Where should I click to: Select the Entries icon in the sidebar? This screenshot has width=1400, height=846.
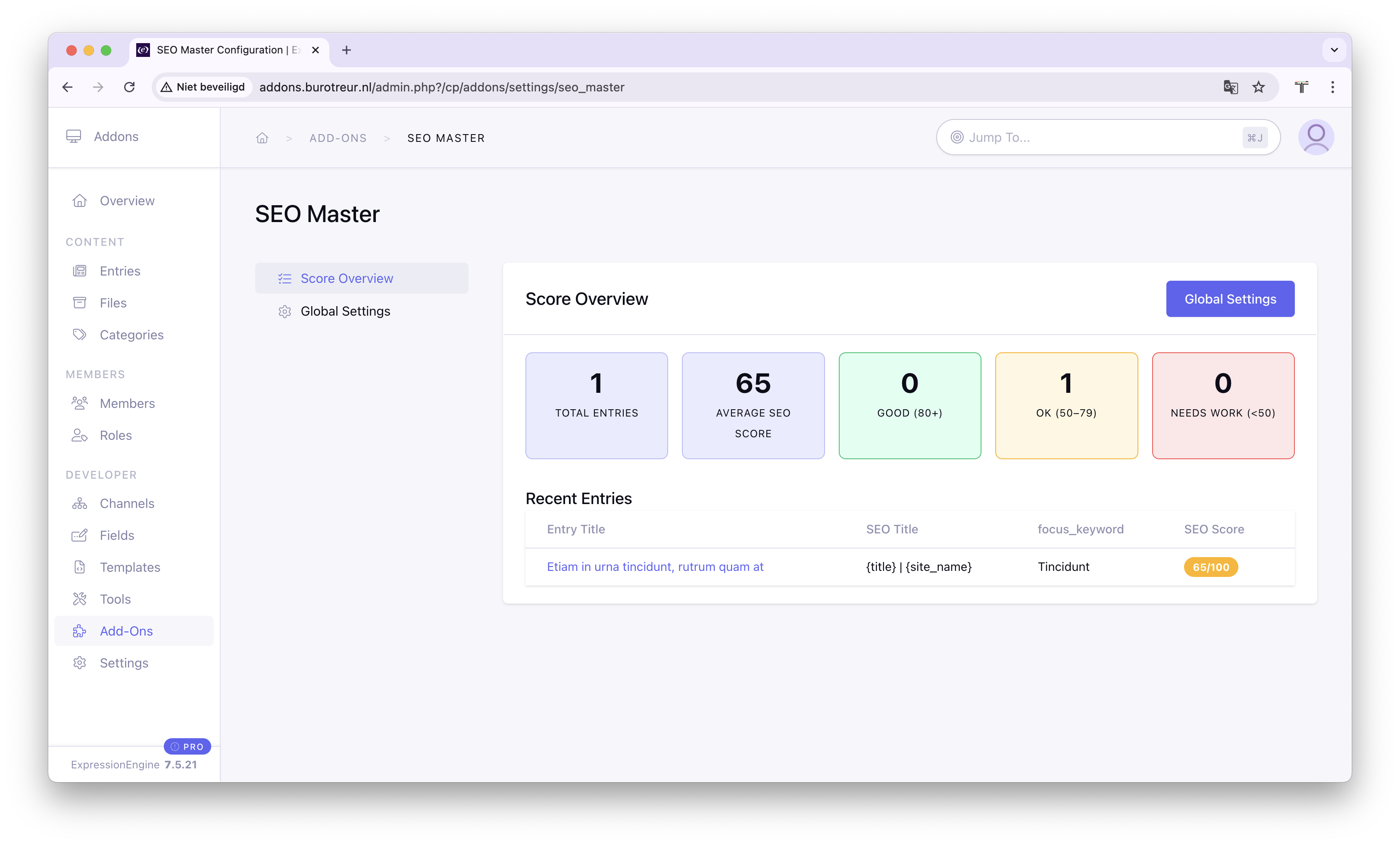(80, 271)
